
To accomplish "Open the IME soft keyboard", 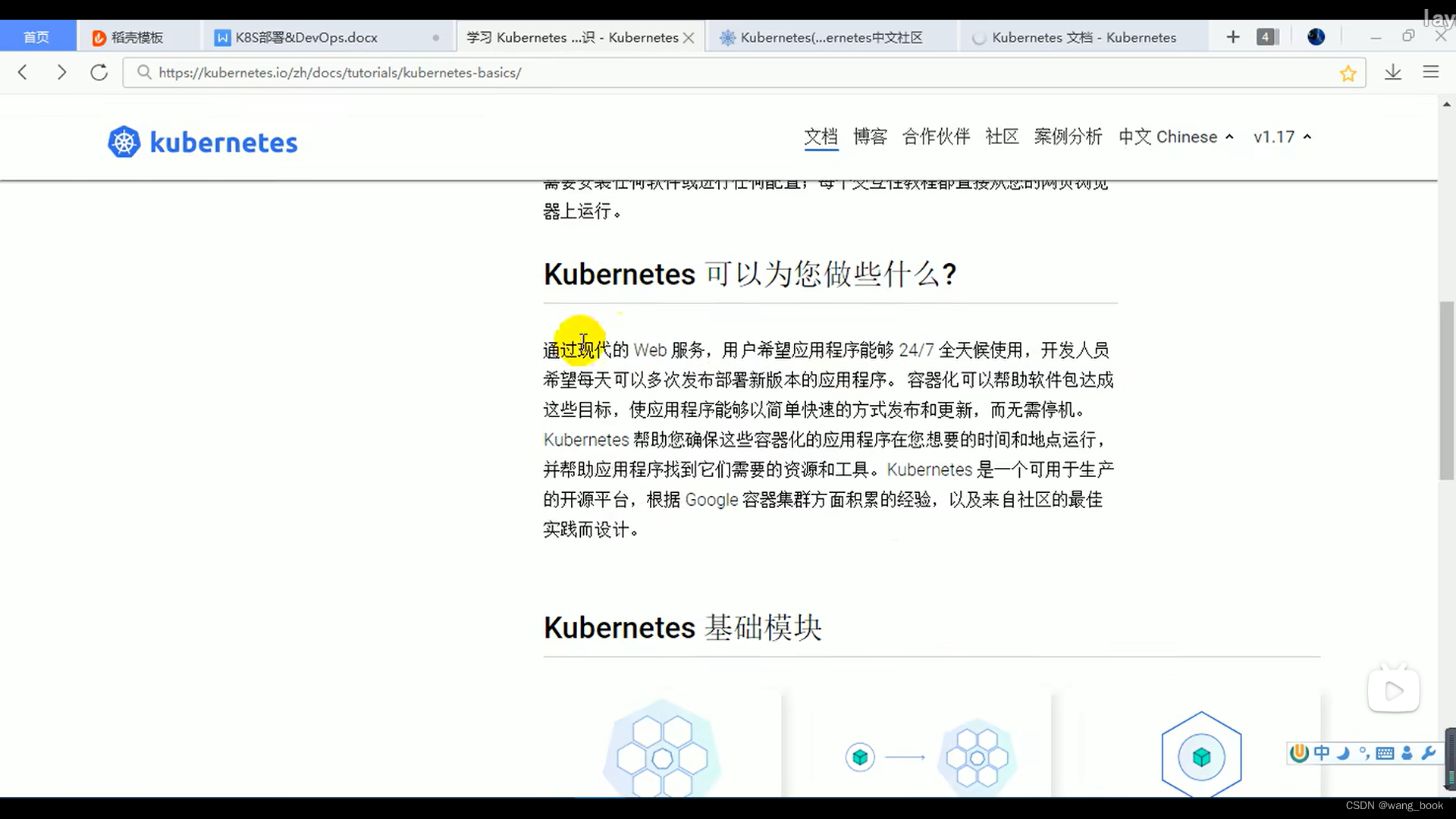I will pyautogui.click(x=1385, y=753).
